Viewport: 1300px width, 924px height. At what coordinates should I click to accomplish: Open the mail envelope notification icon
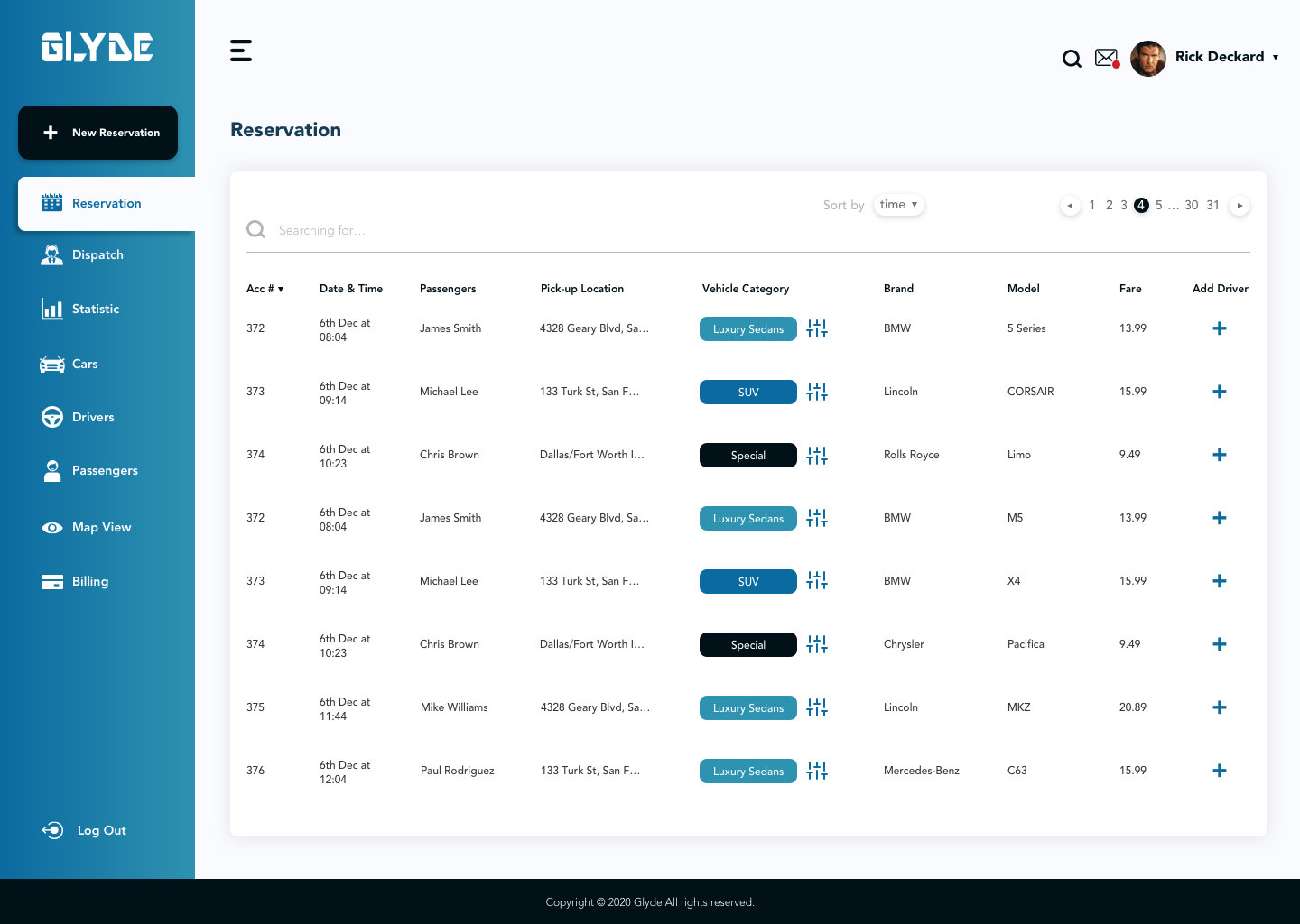(x=1107, y=58)
